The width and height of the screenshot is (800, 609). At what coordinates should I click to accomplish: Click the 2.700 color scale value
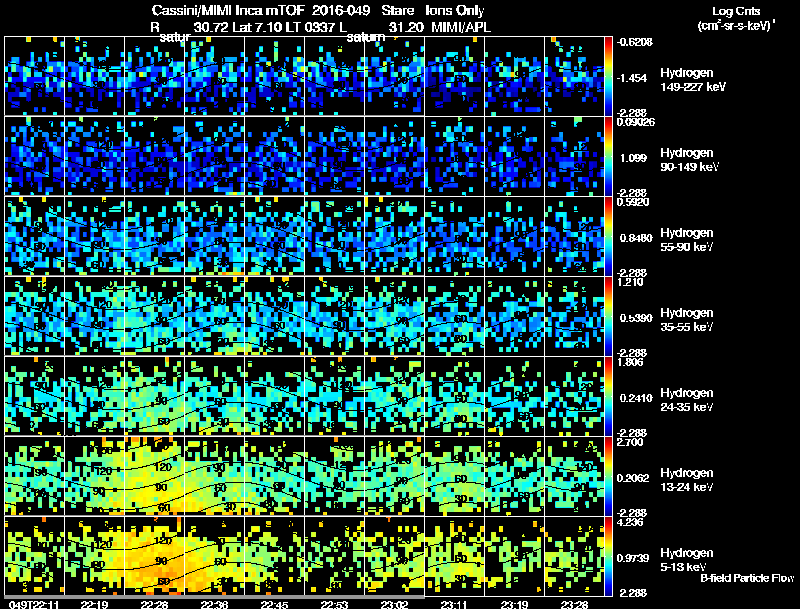tap(631, 443)
